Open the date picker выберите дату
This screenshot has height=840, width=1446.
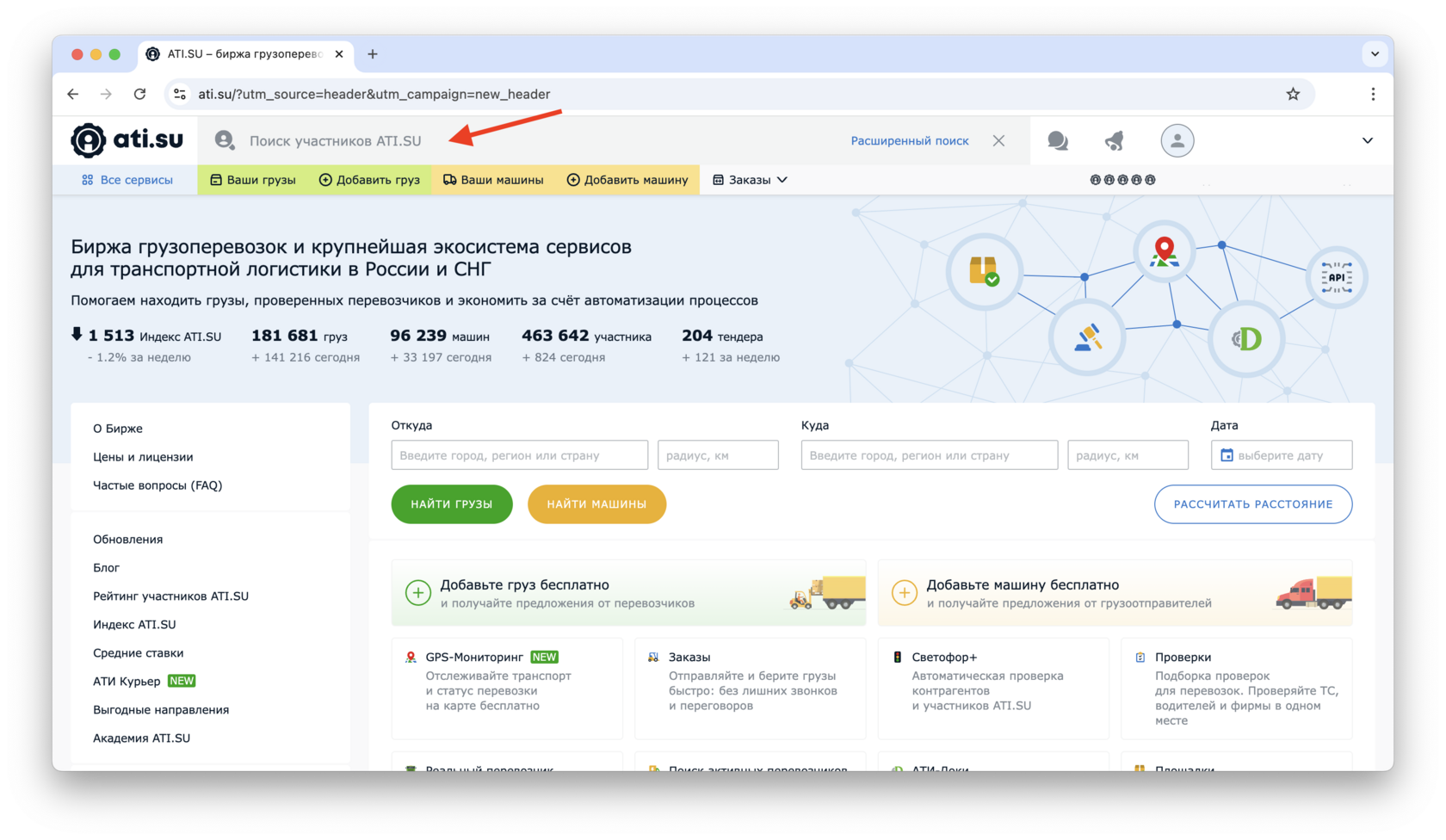tap(1281, 455)
